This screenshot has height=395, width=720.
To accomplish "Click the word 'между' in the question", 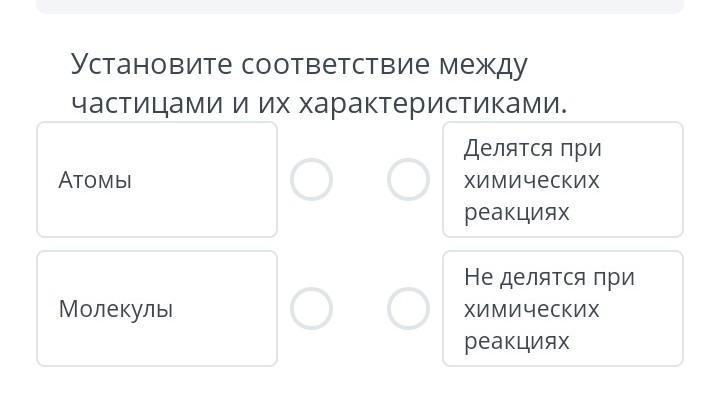I will (x=484, y=65).
